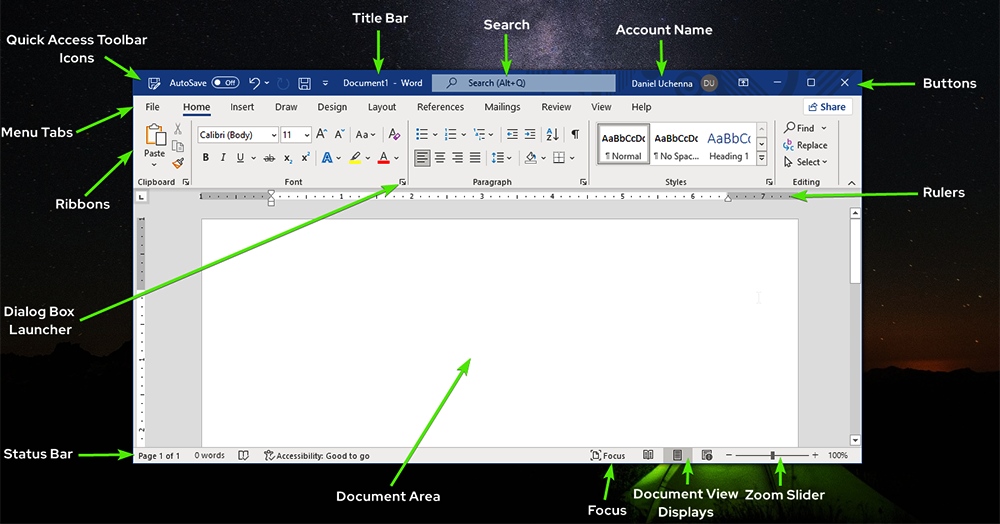This screenshot has width=1000, height=524.
Task: Click the Cut scissors icon
Action: click(178, 129)
